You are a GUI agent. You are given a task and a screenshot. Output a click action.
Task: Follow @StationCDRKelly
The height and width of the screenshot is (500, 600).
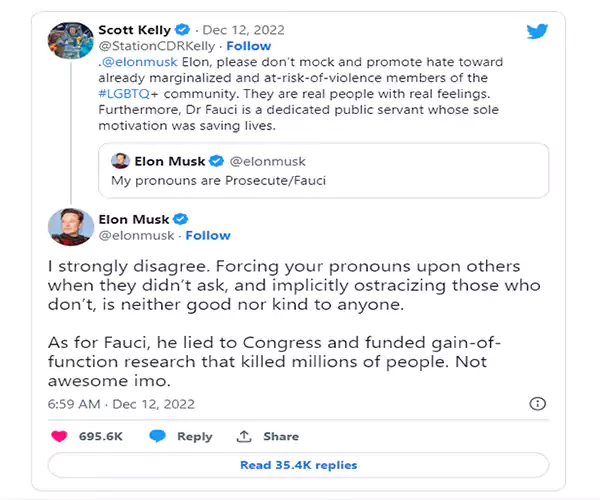coord(248,46)
